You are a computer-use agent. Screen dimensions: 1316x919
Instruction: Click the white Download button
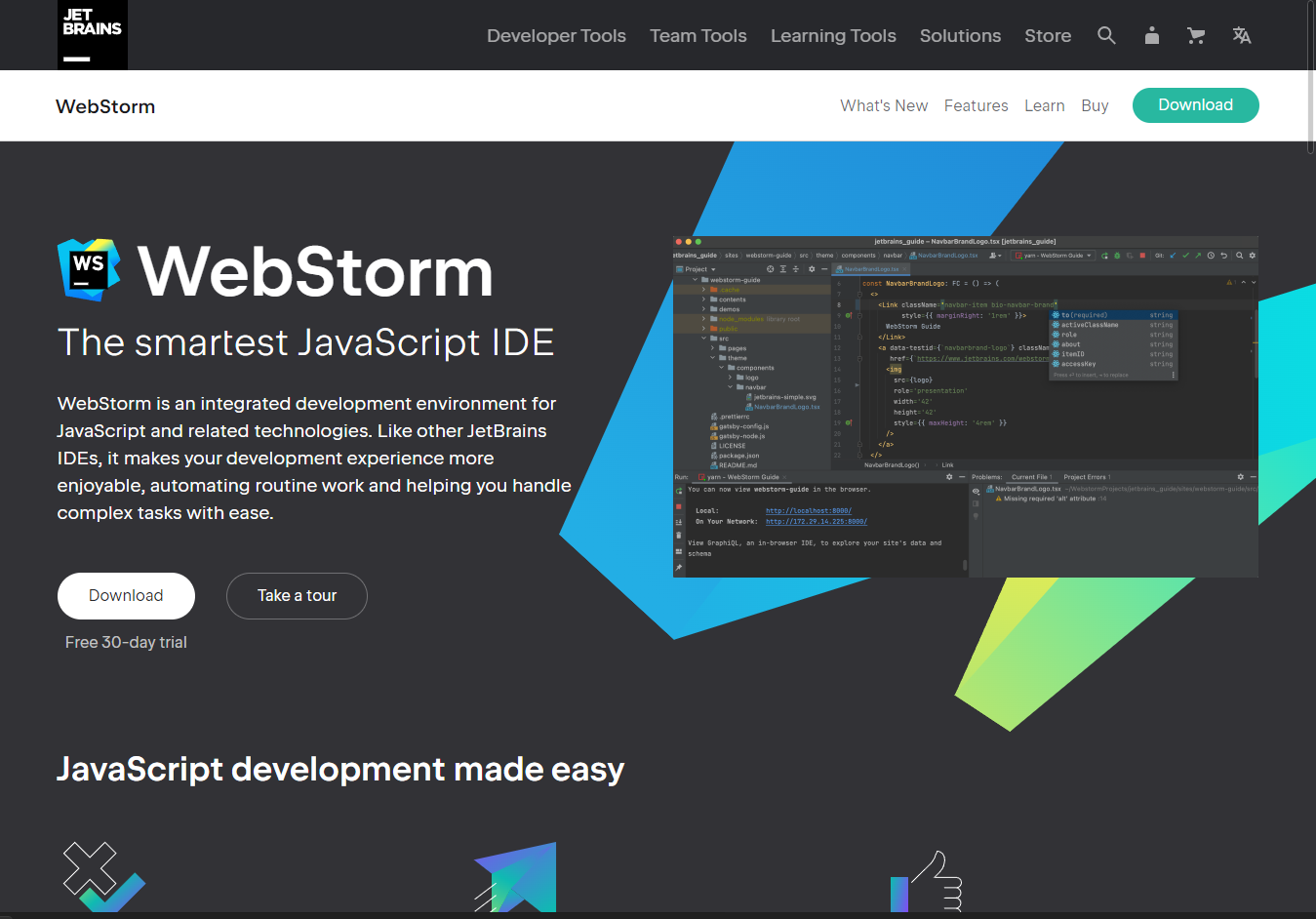(x=126, y=596)
